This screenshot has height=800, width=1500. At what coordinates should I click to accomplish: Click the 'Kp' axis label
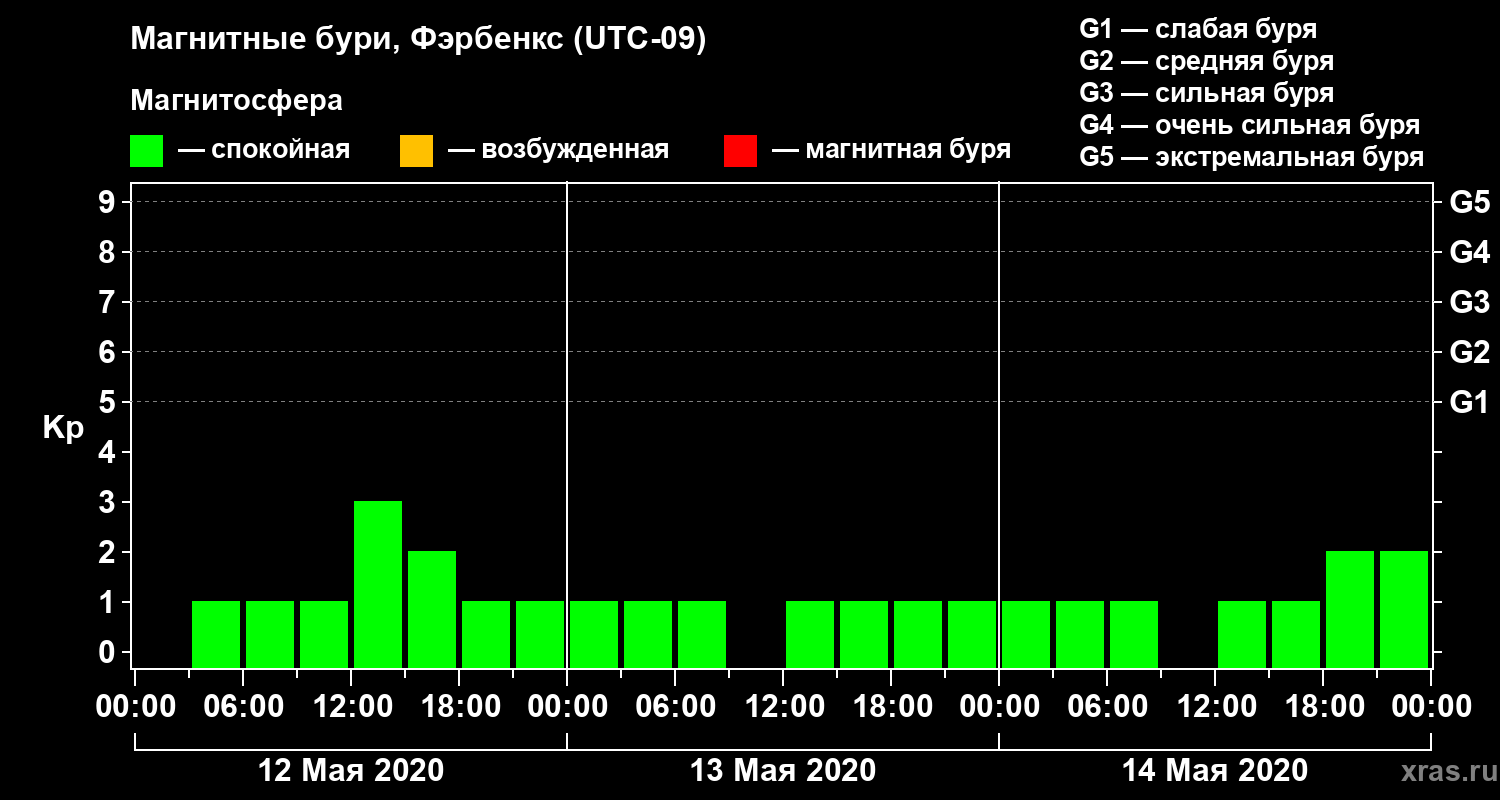(63, 428)
